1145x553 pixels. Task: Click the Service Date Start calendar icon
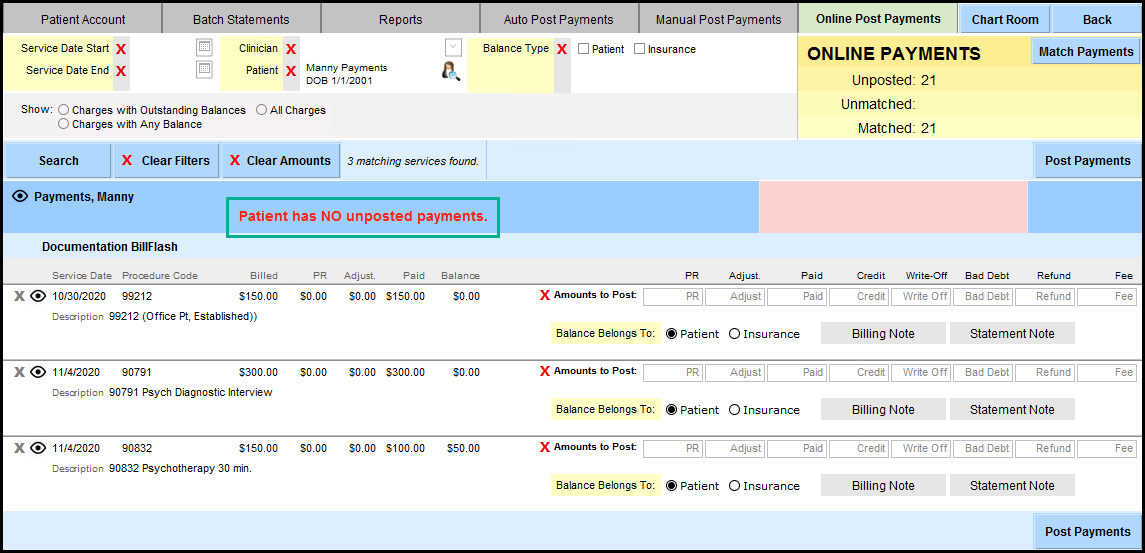[x=204, y=48]
